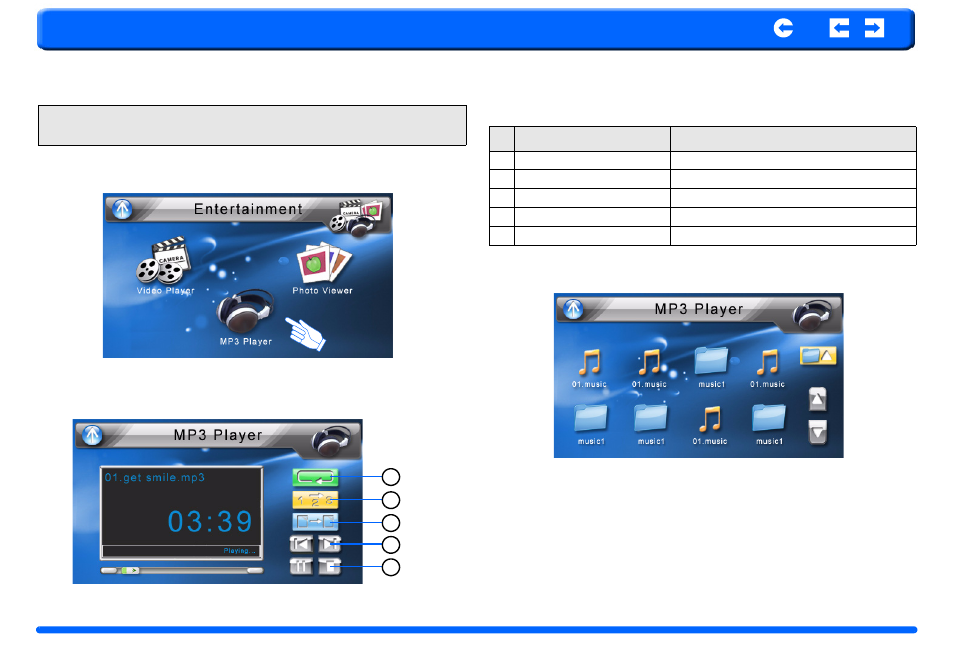Open the Video Player film reel icon
Screen dimensions: 954x671
click(163, 262)
